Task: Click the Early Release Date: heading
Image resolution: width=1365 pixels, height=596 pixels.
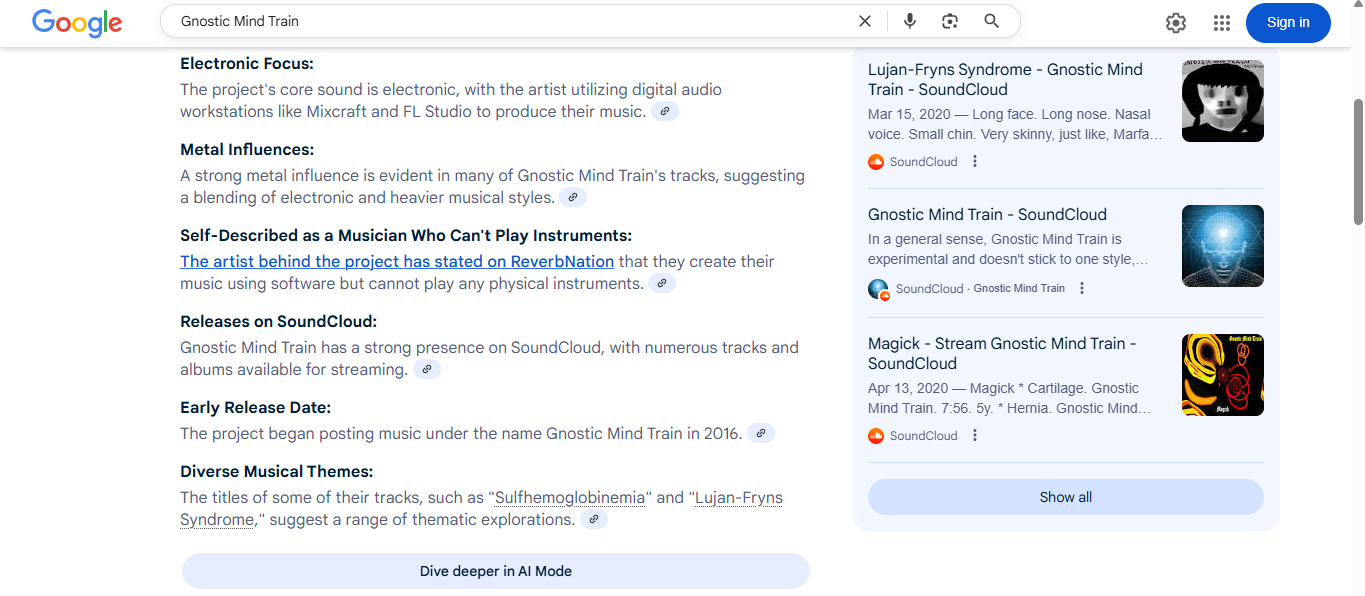Action: tap(255, 407)
